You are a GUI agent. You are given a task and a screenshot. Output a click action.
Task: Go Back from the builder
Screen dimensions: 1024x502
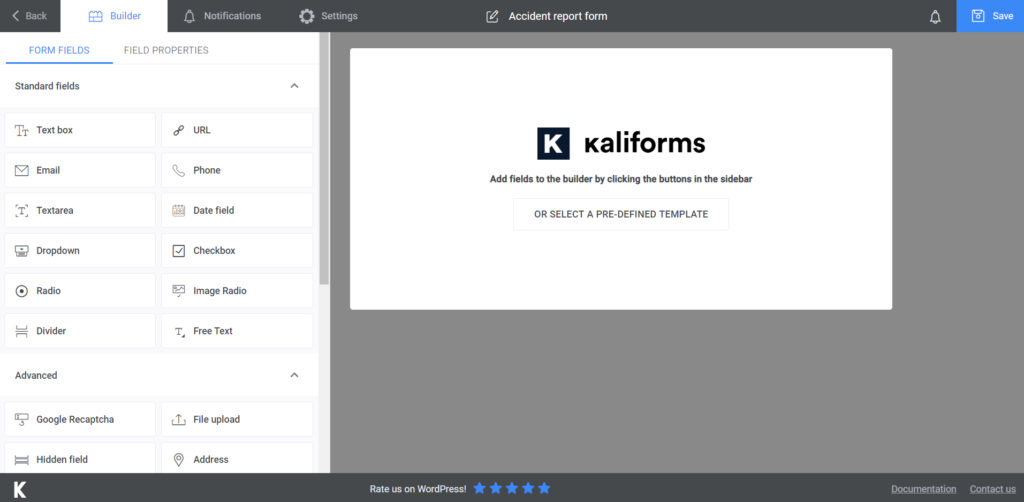point(29,16)
